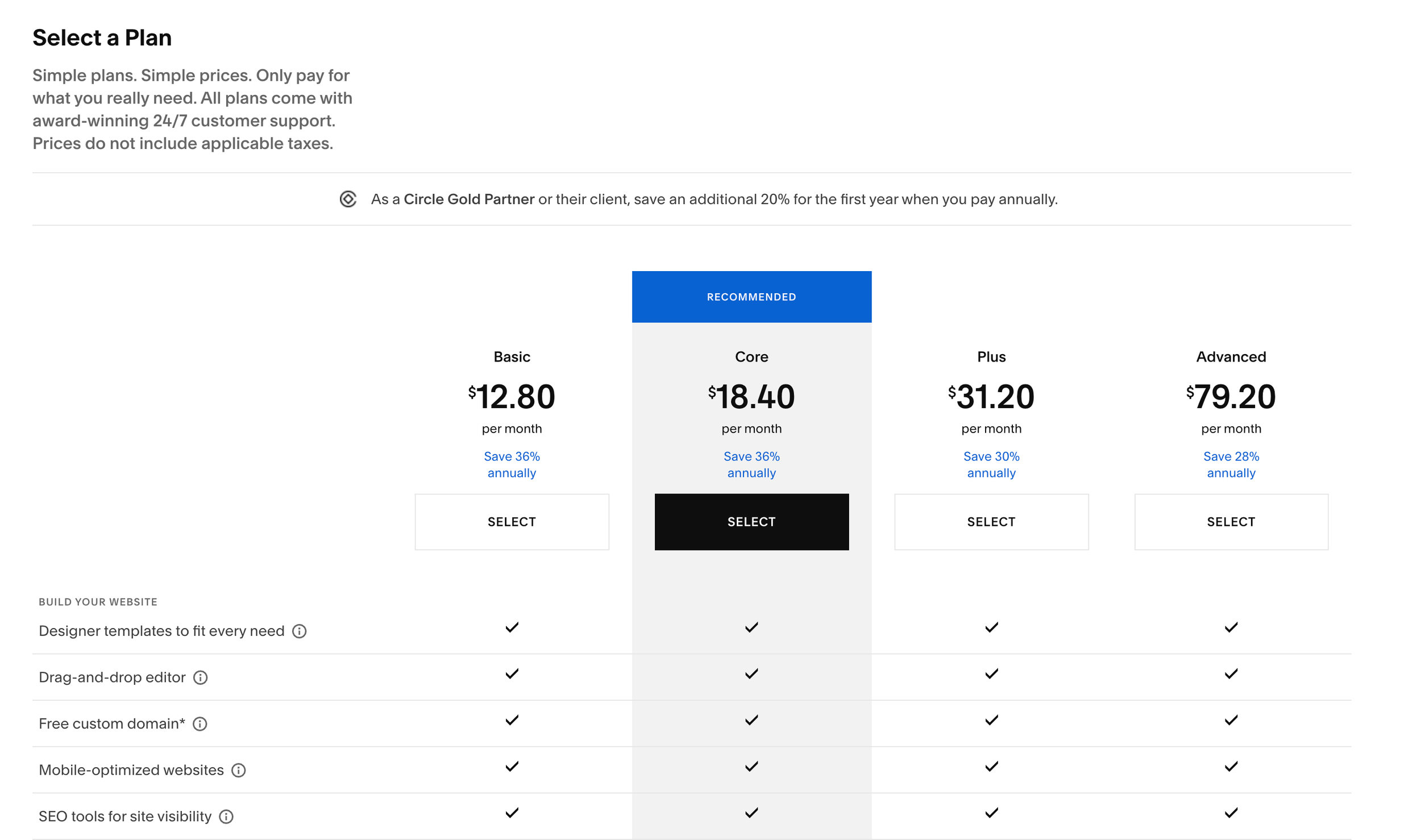Click the Circle partner logo icon
The width and height of the screenshot is (1421, 840).
tap(348, 199)
